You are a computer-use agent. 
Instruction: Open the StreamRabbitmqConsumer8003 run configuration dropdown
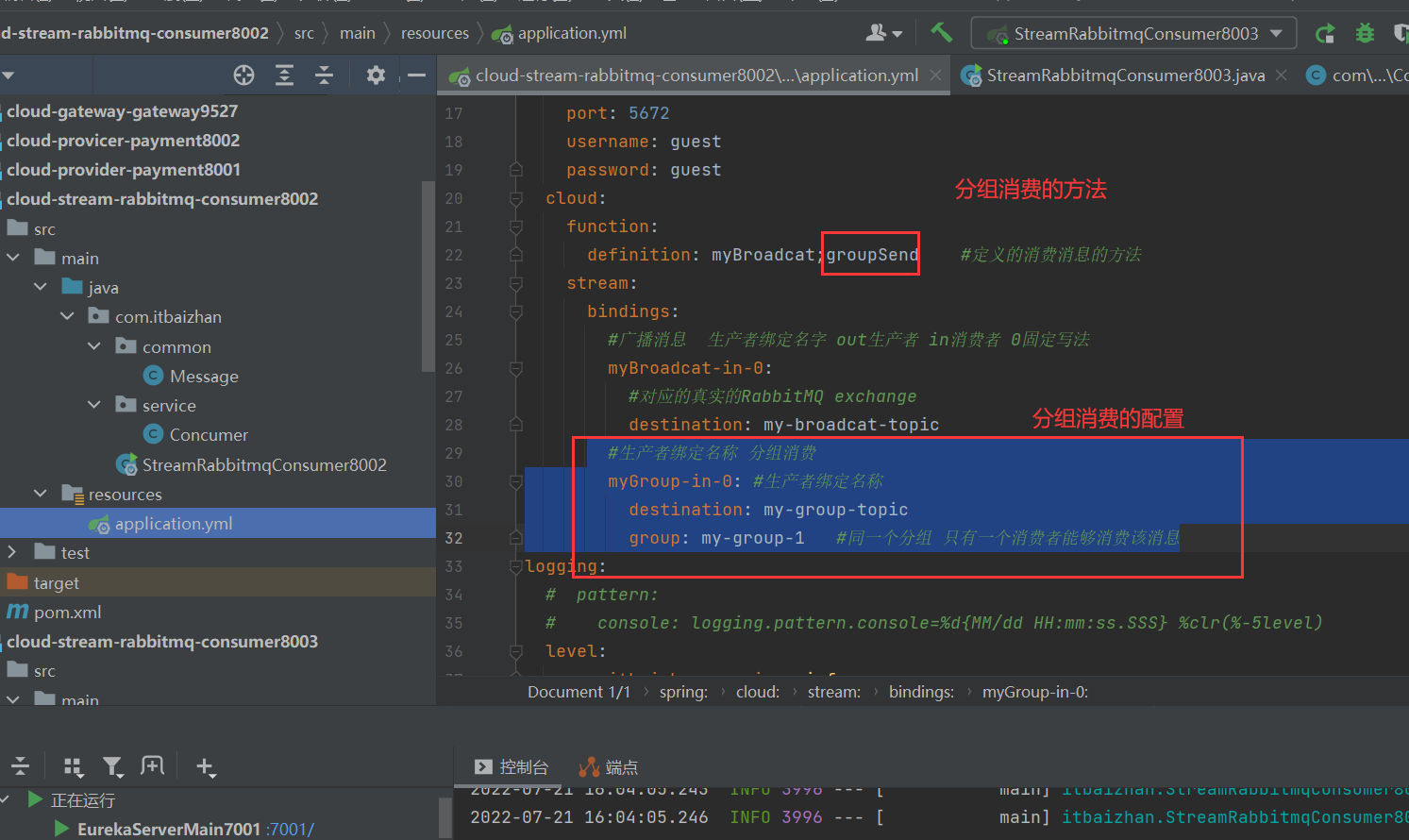coord(1133,33)
